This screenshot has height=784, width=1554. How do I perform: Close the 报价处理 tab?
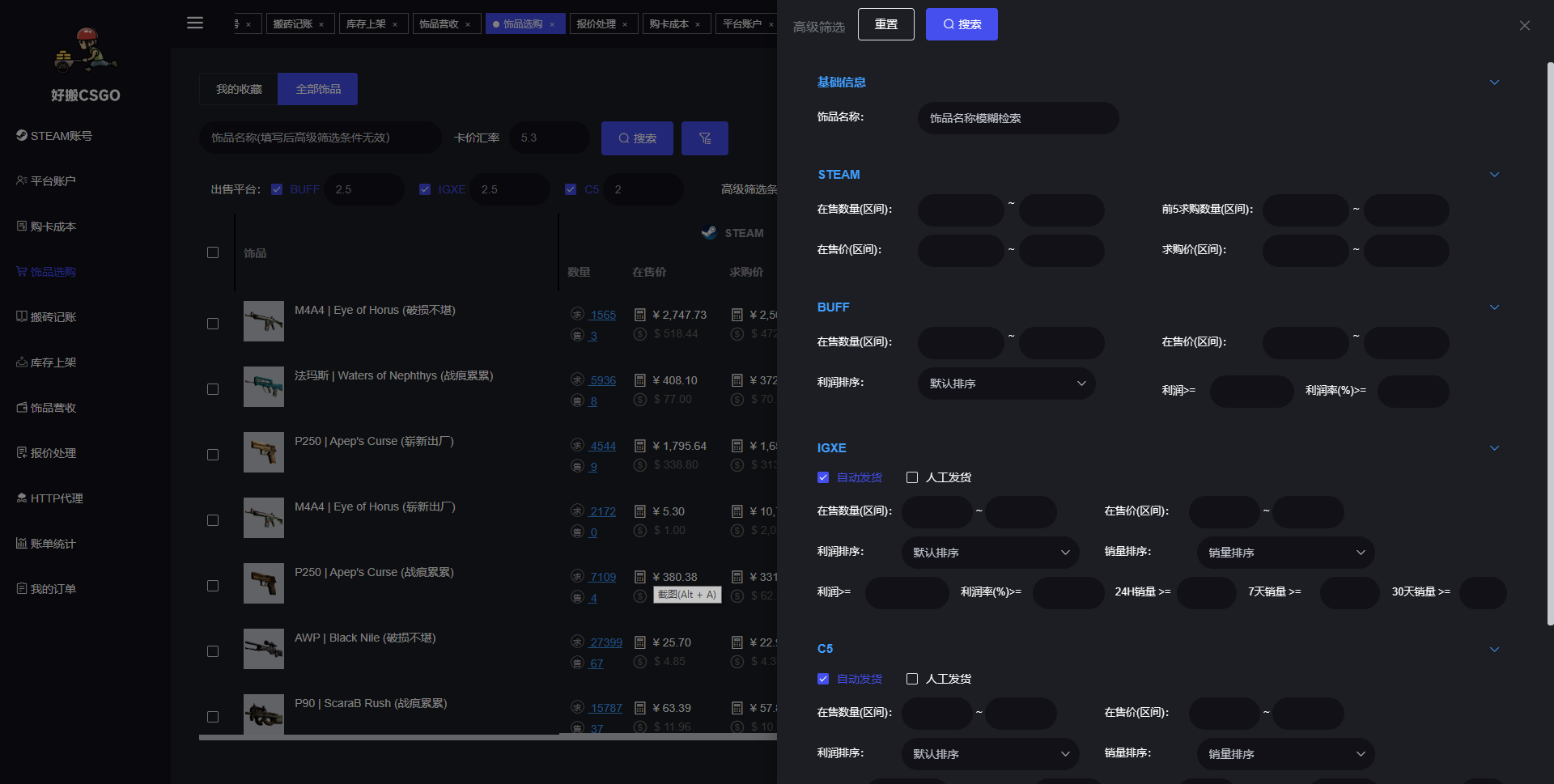coord(625,24)
